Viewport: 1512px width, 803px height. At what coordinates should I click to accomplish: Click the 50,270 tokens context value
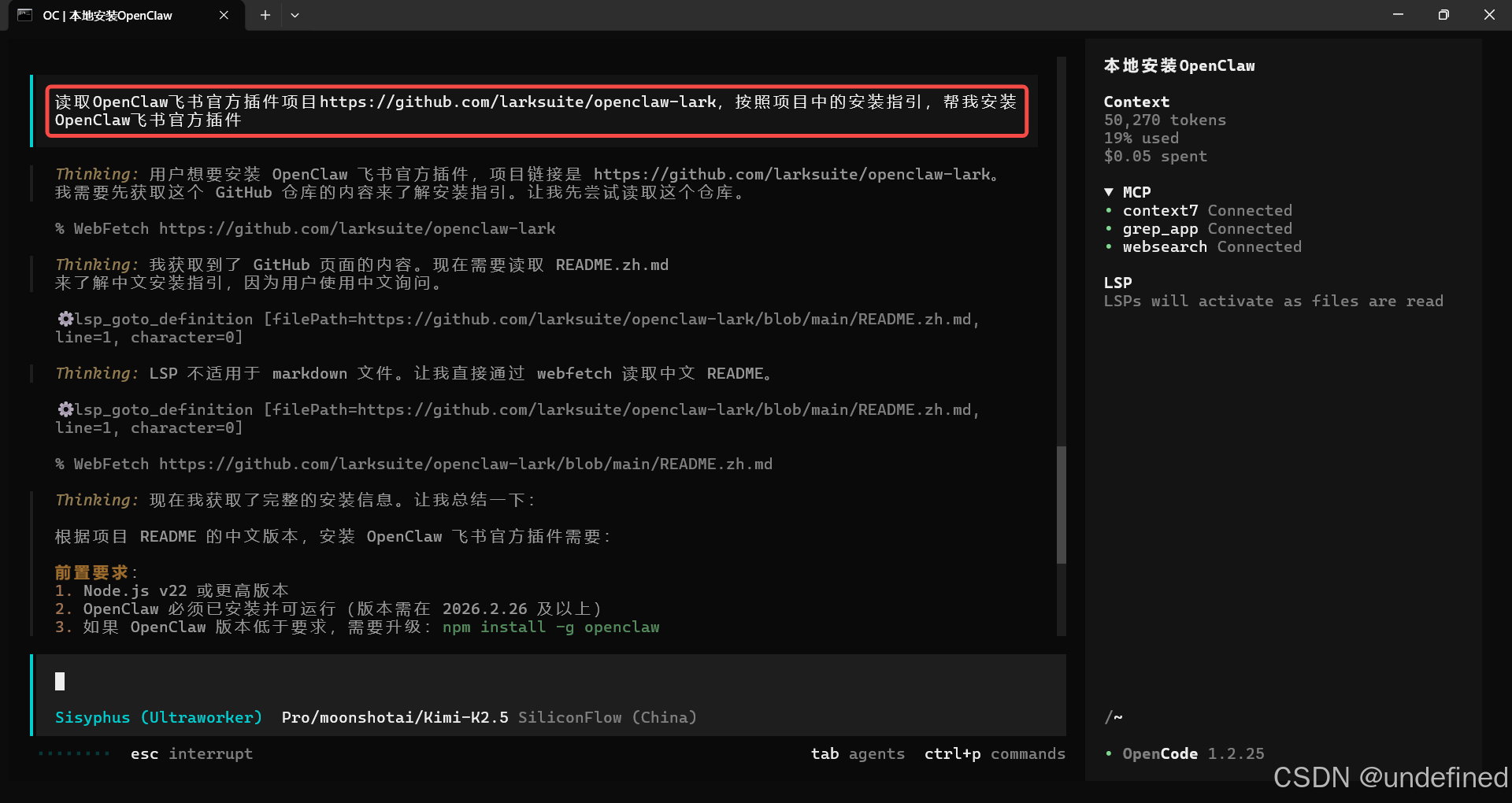pyautogui.click(x=1165, y=120)
